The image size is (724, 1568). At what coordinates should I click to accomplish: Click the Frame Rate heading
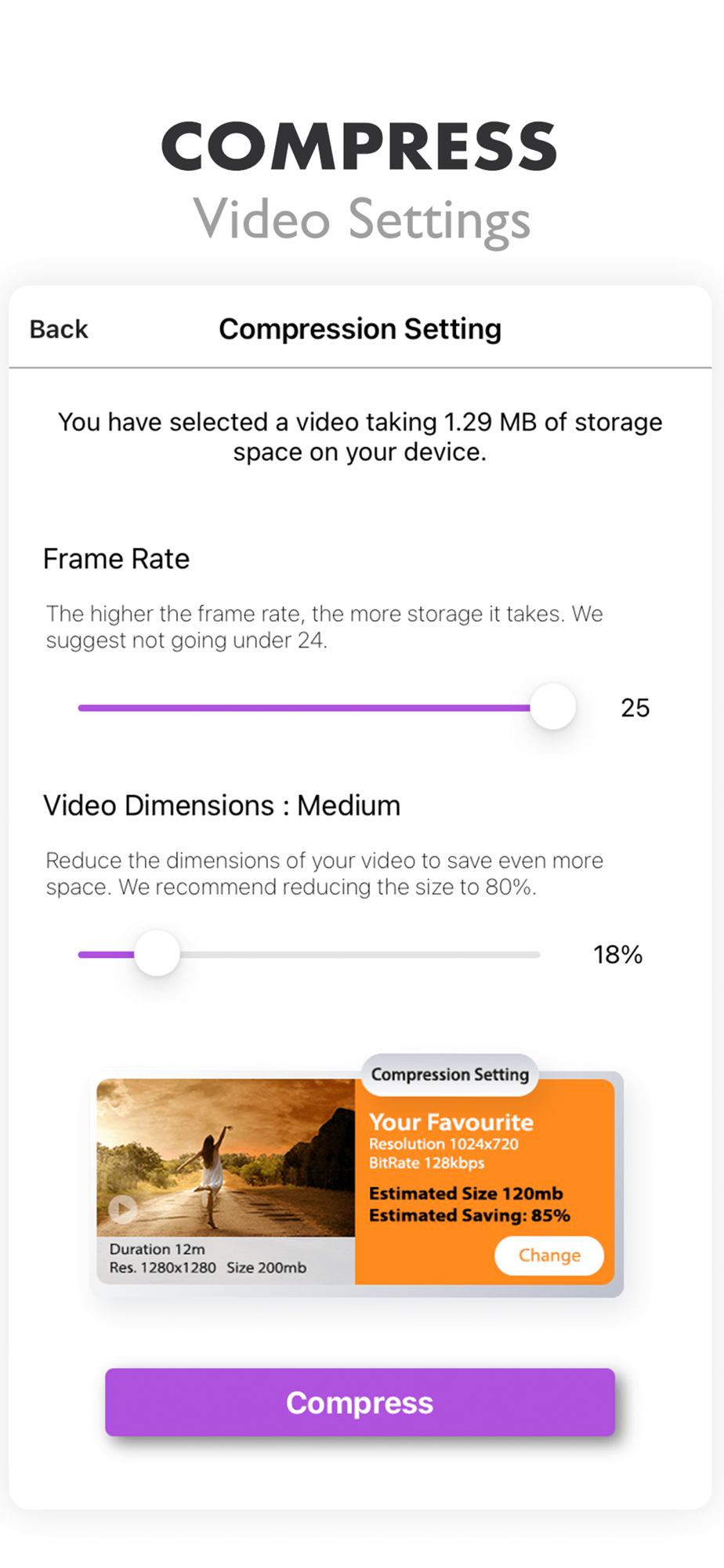[x=116, y=559]
